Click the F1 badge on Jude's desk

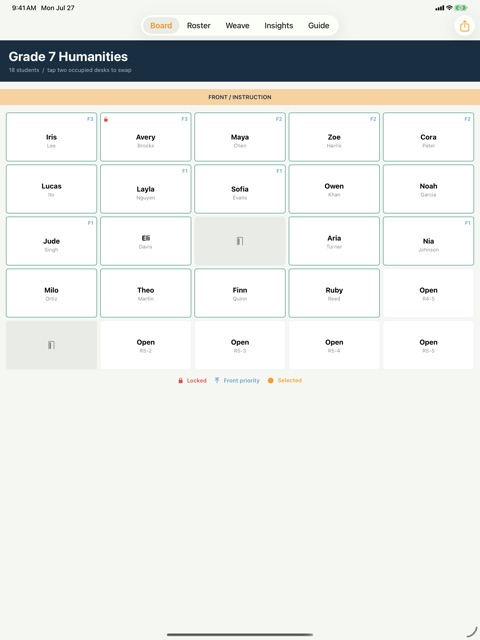point(91,223)
